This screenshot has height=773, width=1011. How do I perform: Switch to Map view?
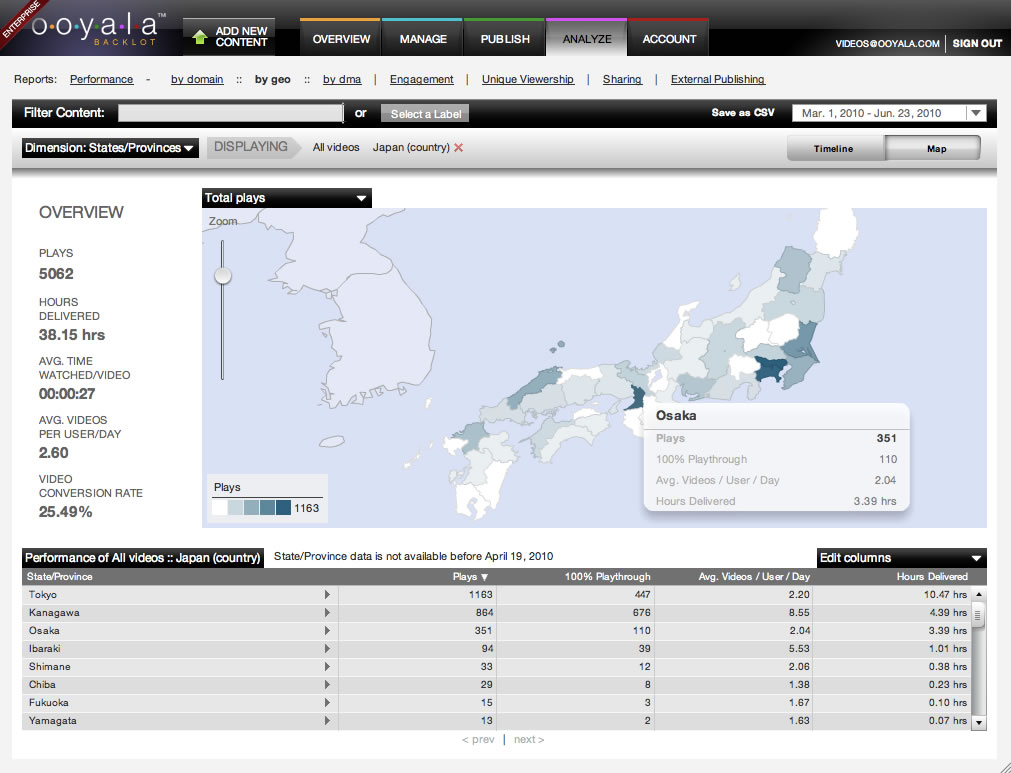click(936, 149)
